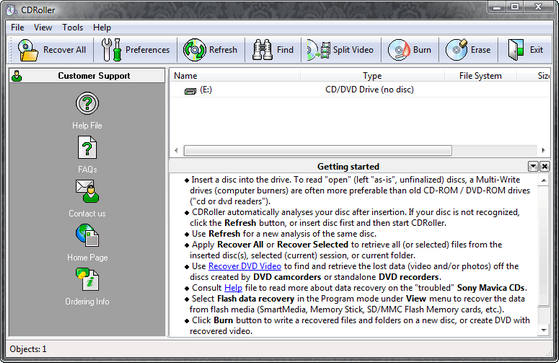Click the Recover All toolbar icon

pyautogui.click(x=28, y=50)
